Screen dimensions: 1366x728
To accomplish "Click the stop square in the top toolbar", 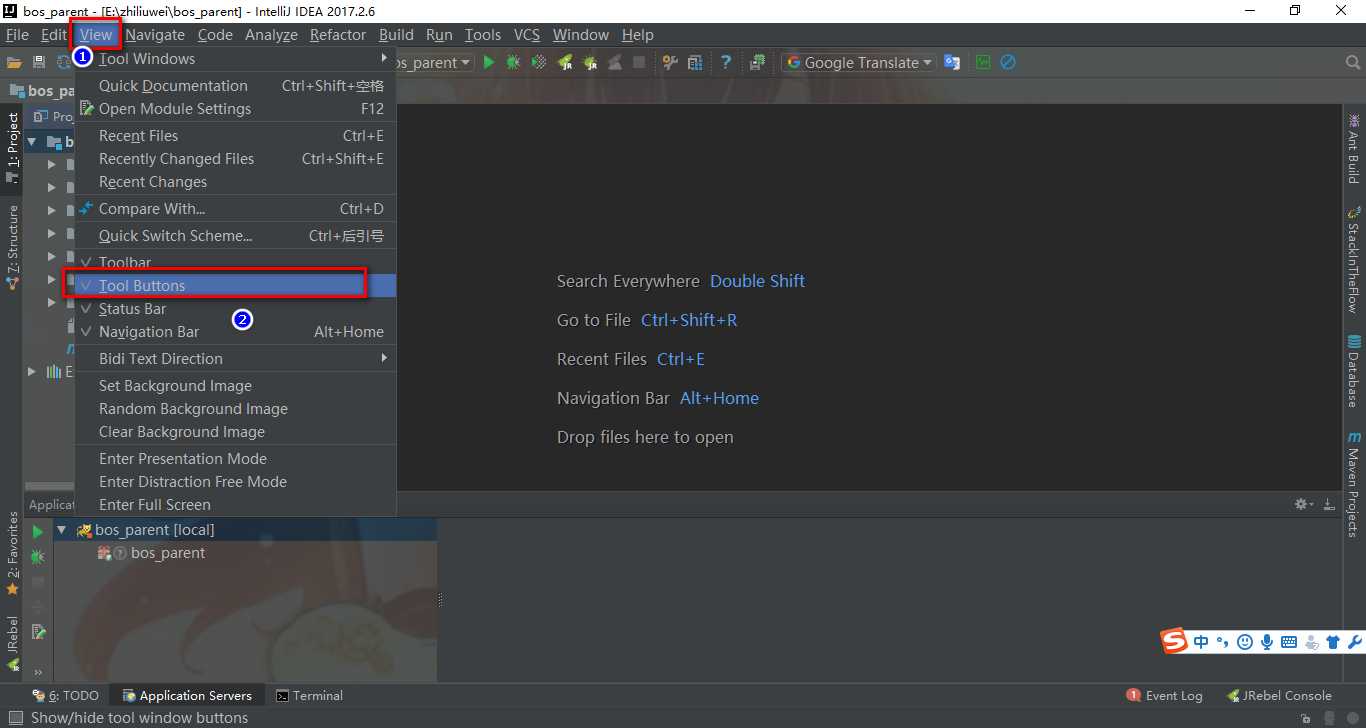I will [639, 62].
